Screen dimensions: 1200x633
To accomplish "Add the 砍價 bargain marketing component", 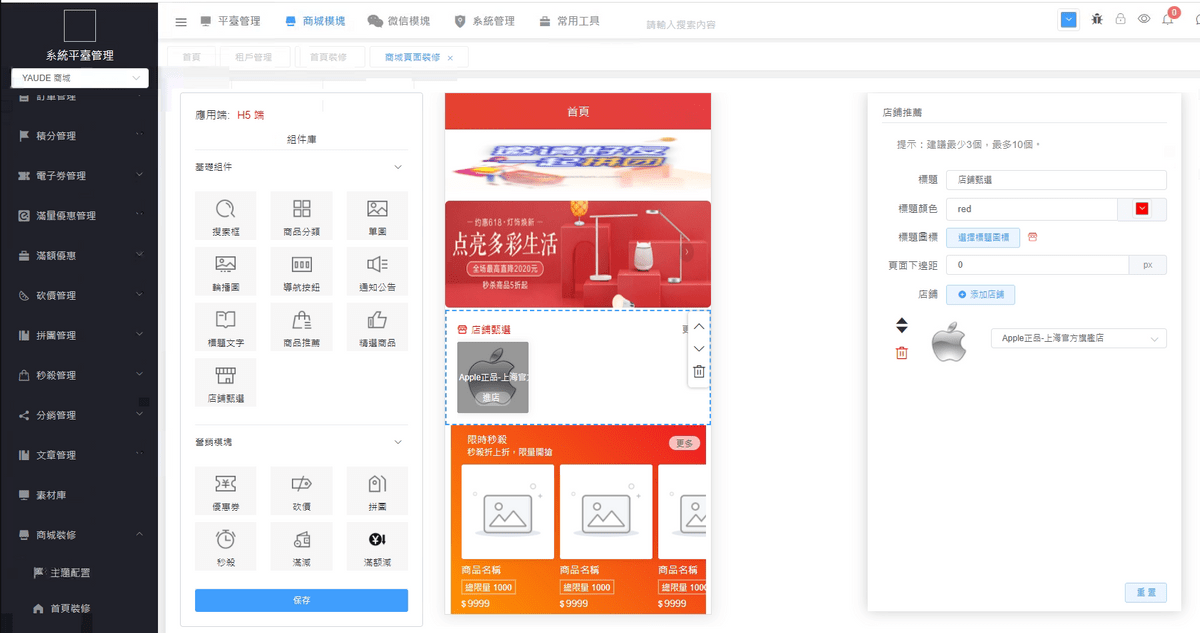I will click(x=301, y=491).
